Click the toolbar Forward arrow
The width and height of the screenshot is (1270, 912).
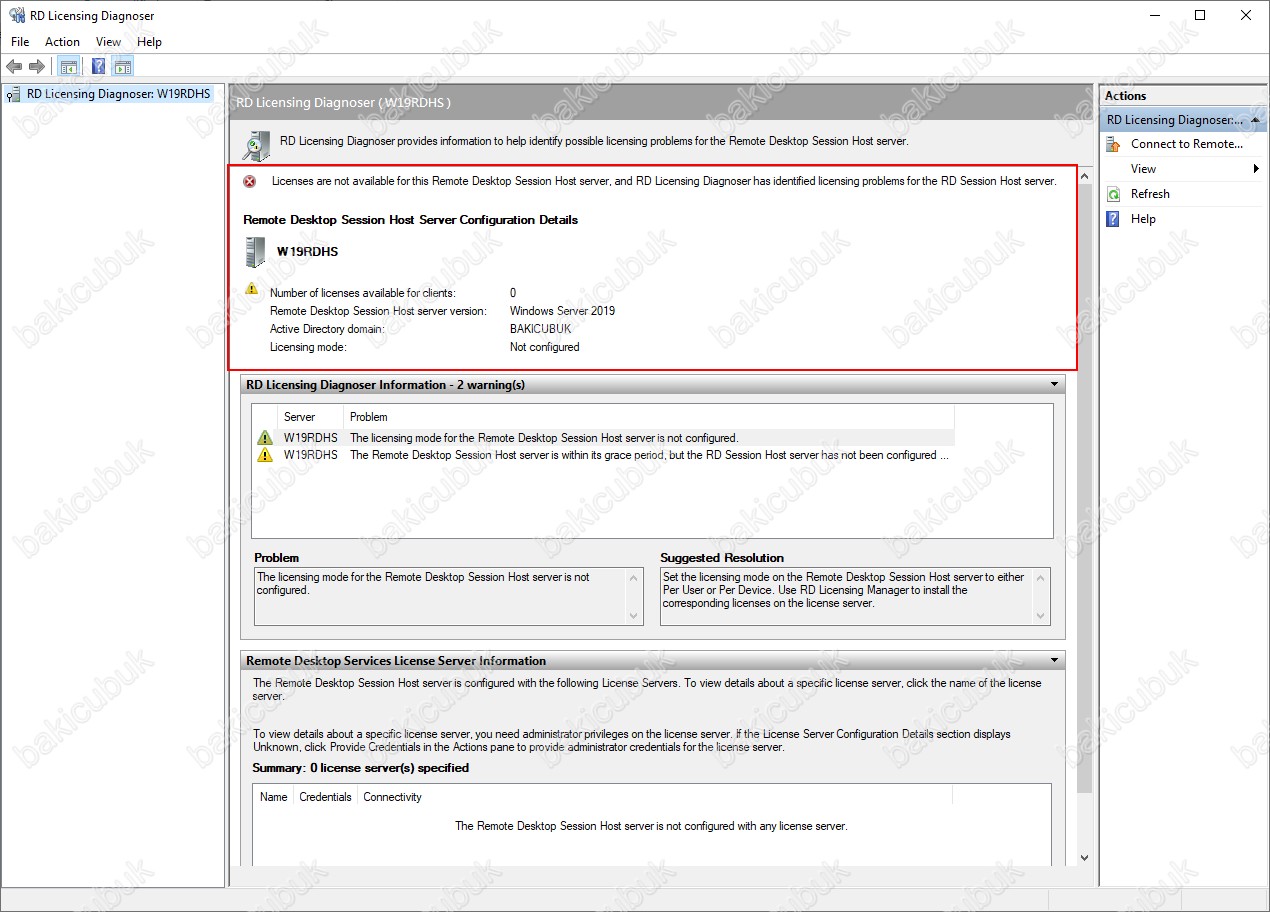point(37,67)
